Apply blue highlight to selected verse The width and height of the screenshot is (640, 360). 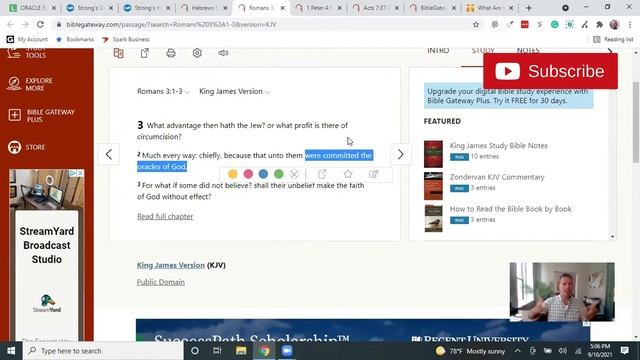point(263,174)
